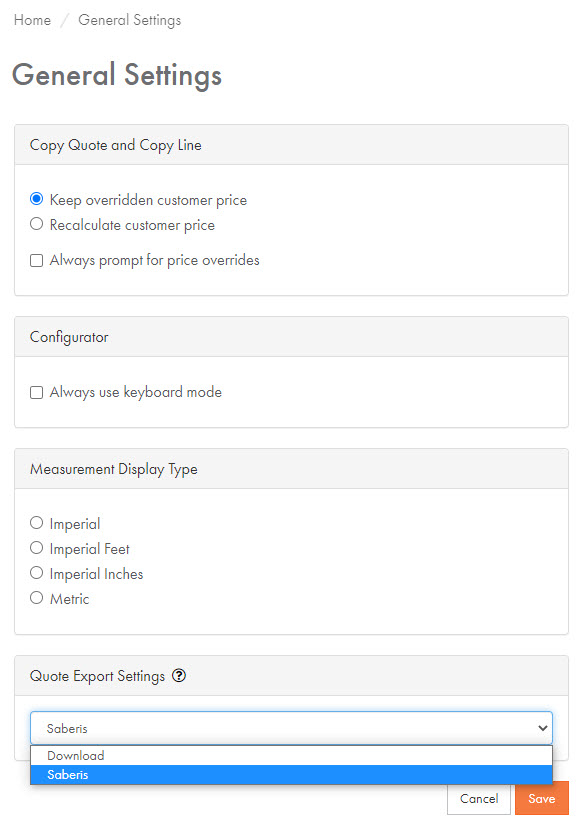The width and height of the screenshot is (581, 818).
Task: Go to Home breadcrumb link
Action: [x=32, y=20]
